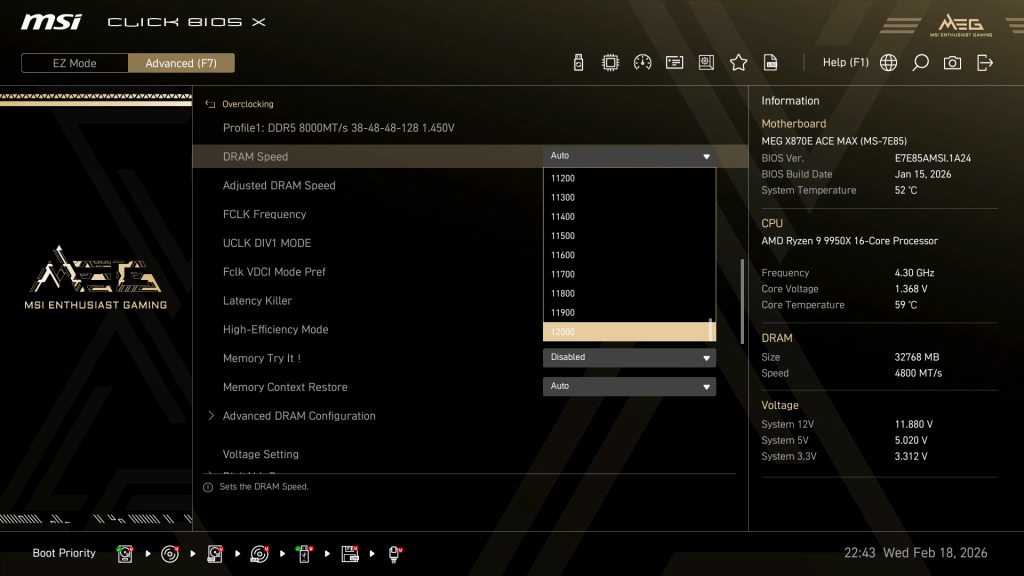This screenshot has width=1024, height=576.
Task: Open the ID card profile icon
Action: point(674,63)
